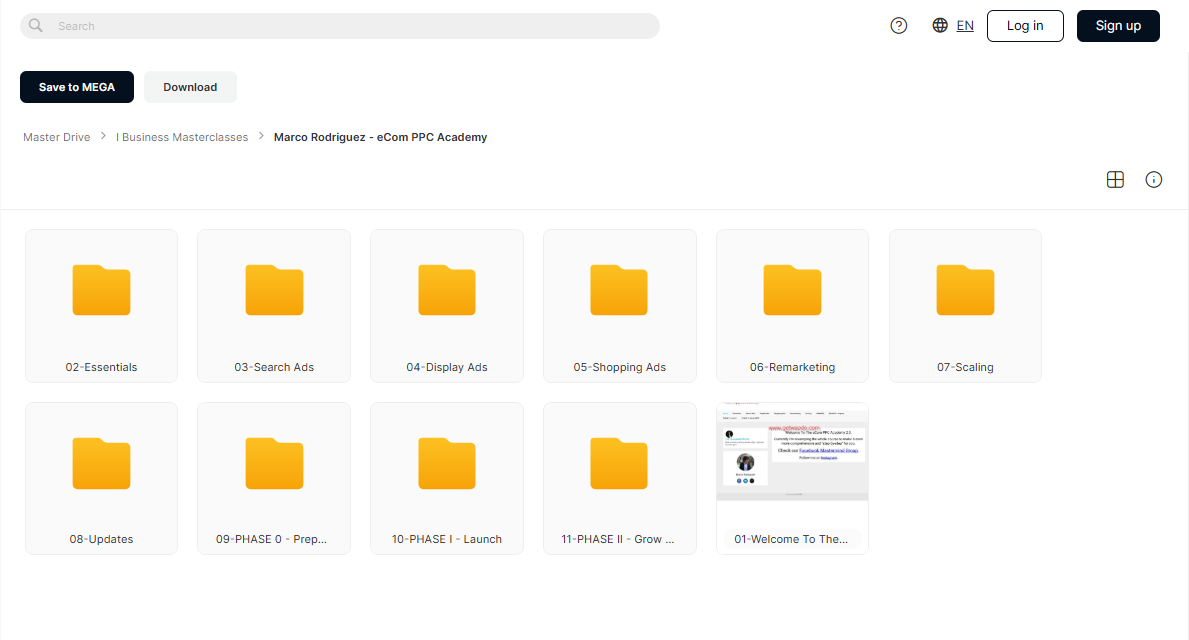Click Save to MEGA button
This screenshot has height=640, width=1189.
[x=77, y=87]
